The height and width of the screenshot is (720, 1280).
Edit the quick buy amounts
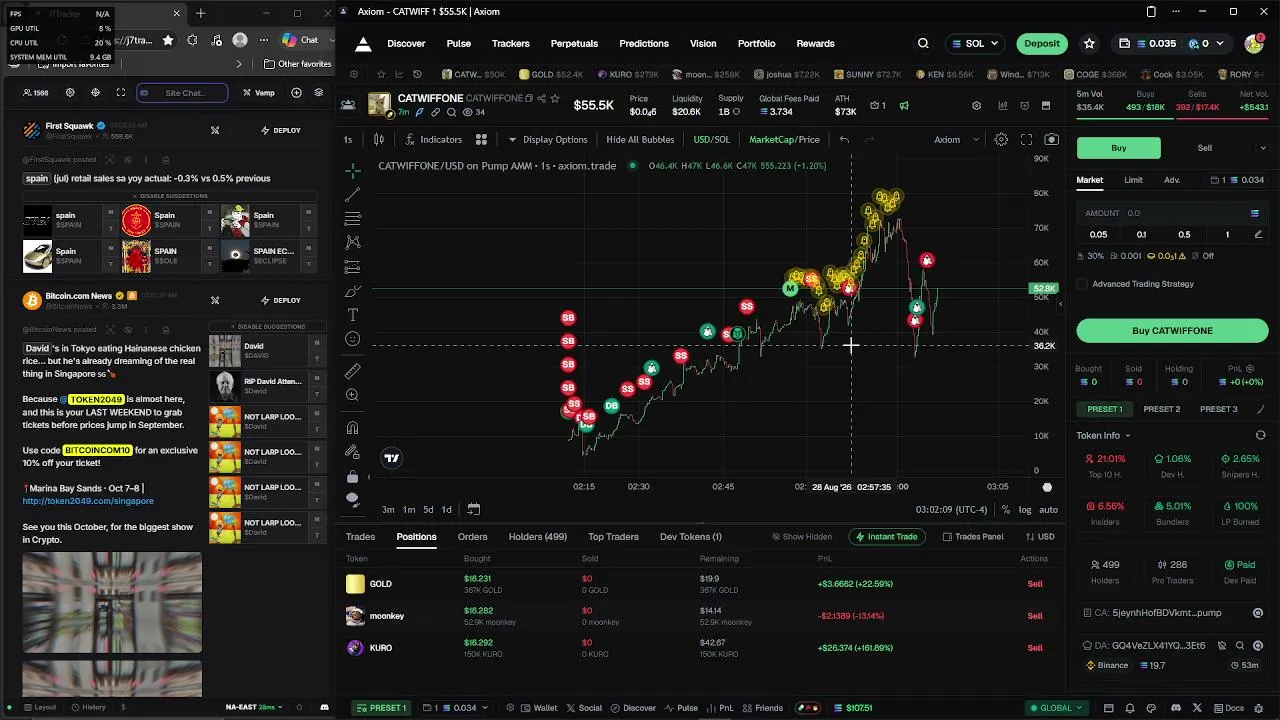(1258, 235)
